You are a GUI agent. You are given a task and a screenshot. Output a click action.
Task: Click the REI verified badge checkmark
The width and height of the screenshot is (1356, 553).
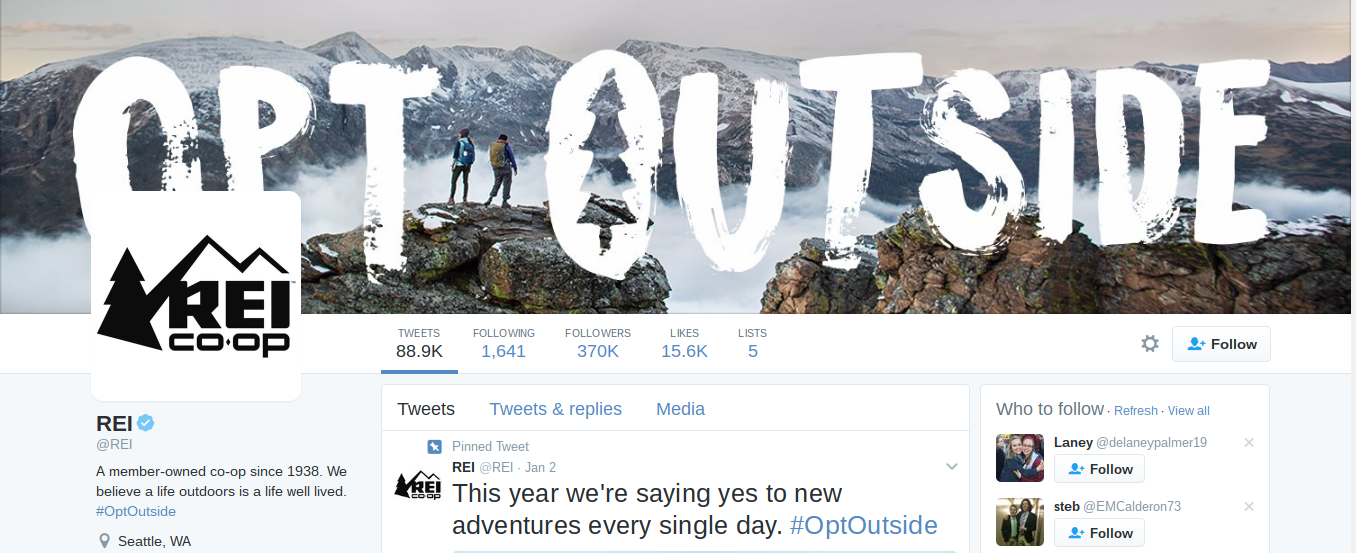coord(146,422)
